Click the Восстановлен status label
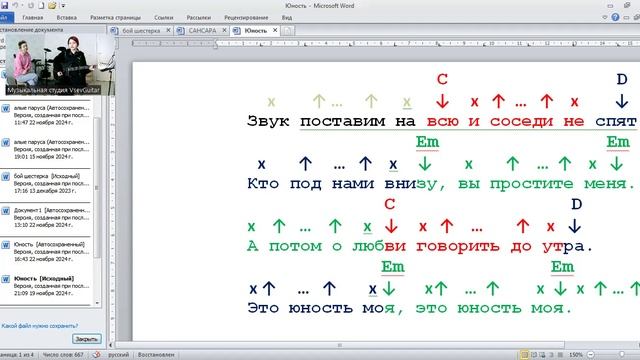This screenshot has height=360, width=640. click(156, 355)
